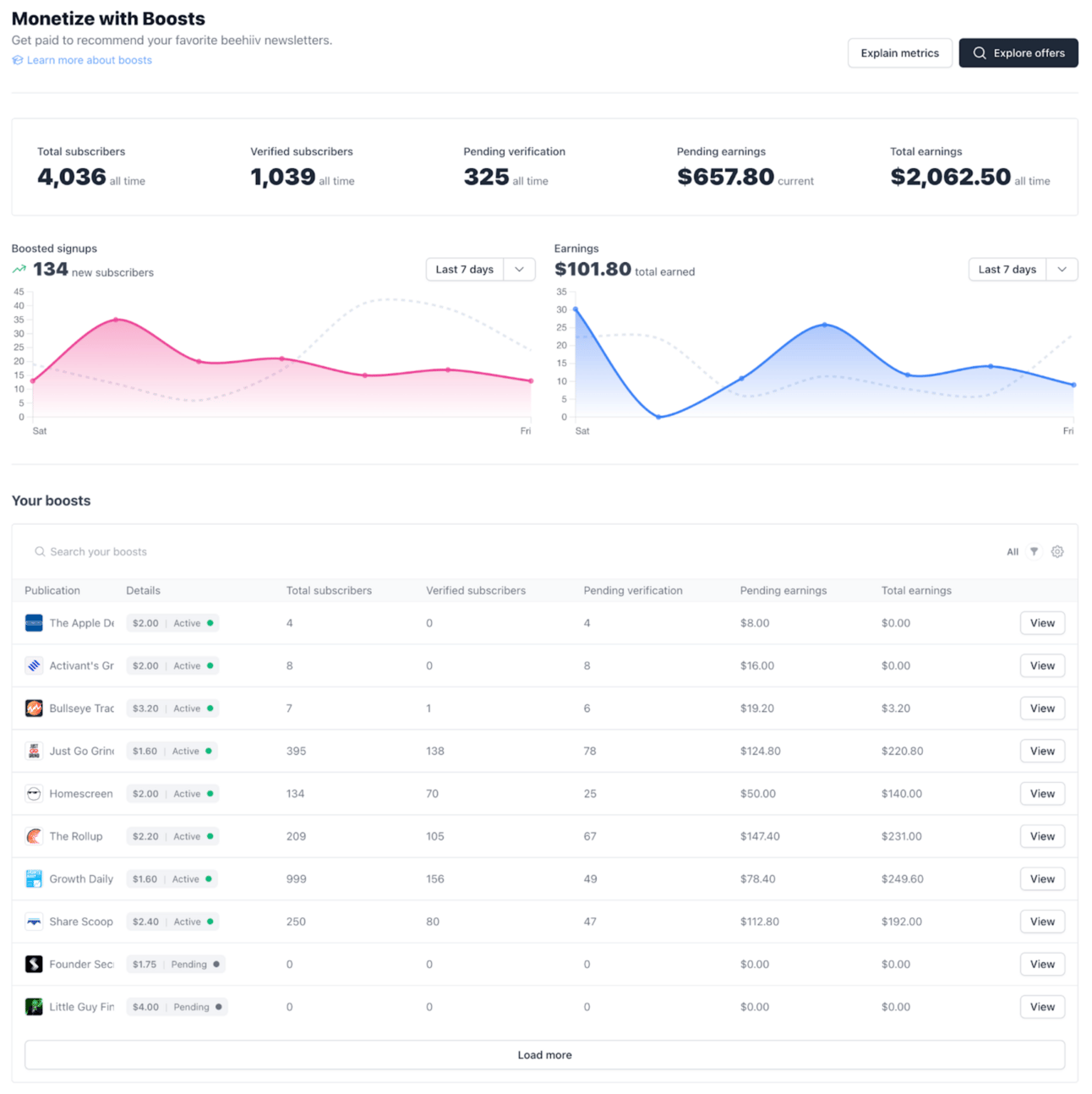The height and width of the screenshot is (1094, 1092).
Task: Select Growth Daily publication name
Action: [x=81, y=879]
